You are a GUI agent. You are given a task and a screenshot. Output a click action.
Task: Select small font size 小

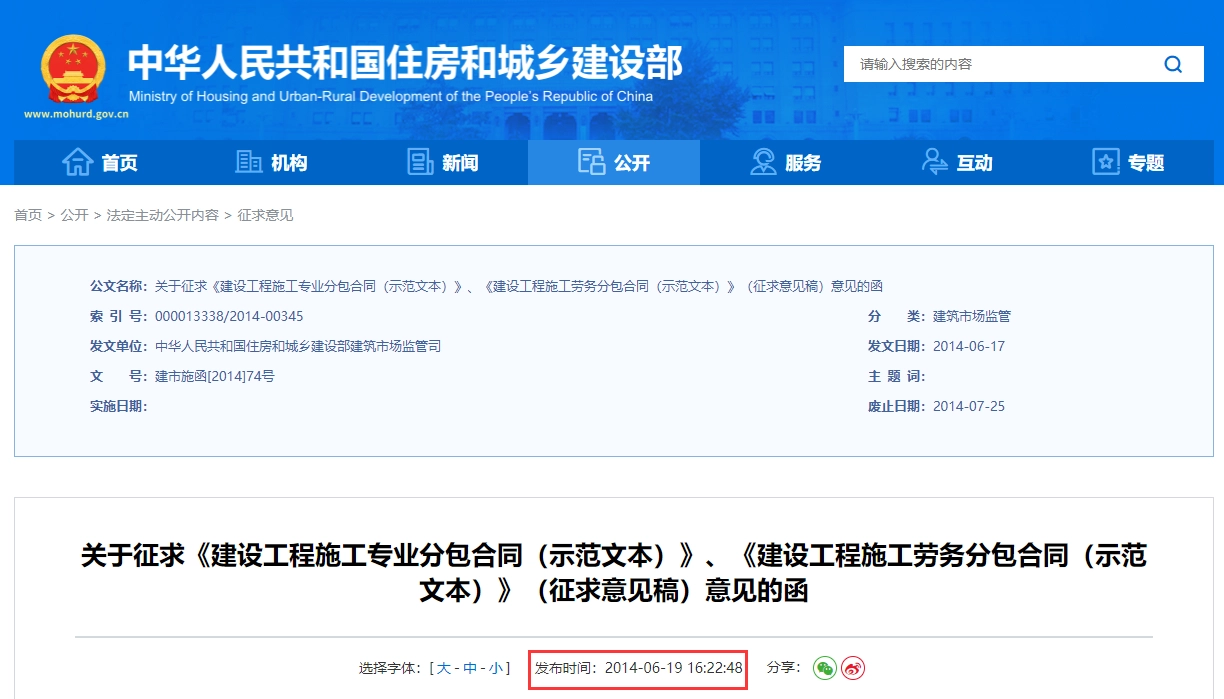[x=496, y=668]
